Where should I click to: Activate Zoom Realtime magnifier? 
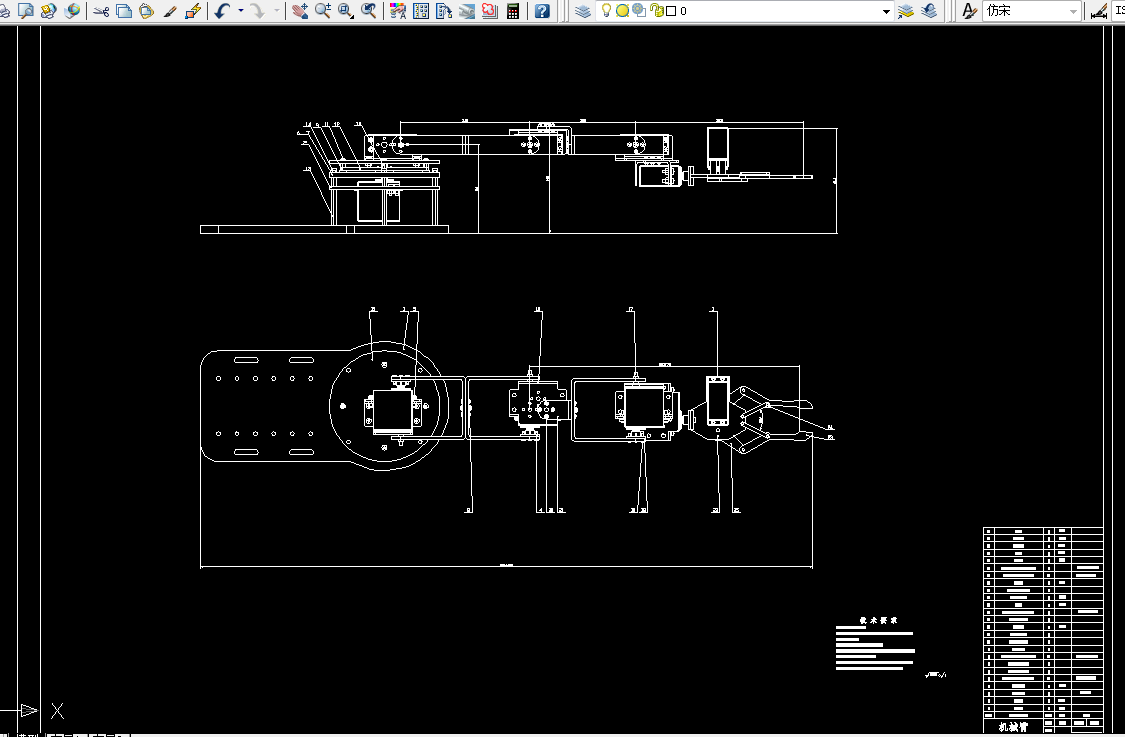coord(323,11)
